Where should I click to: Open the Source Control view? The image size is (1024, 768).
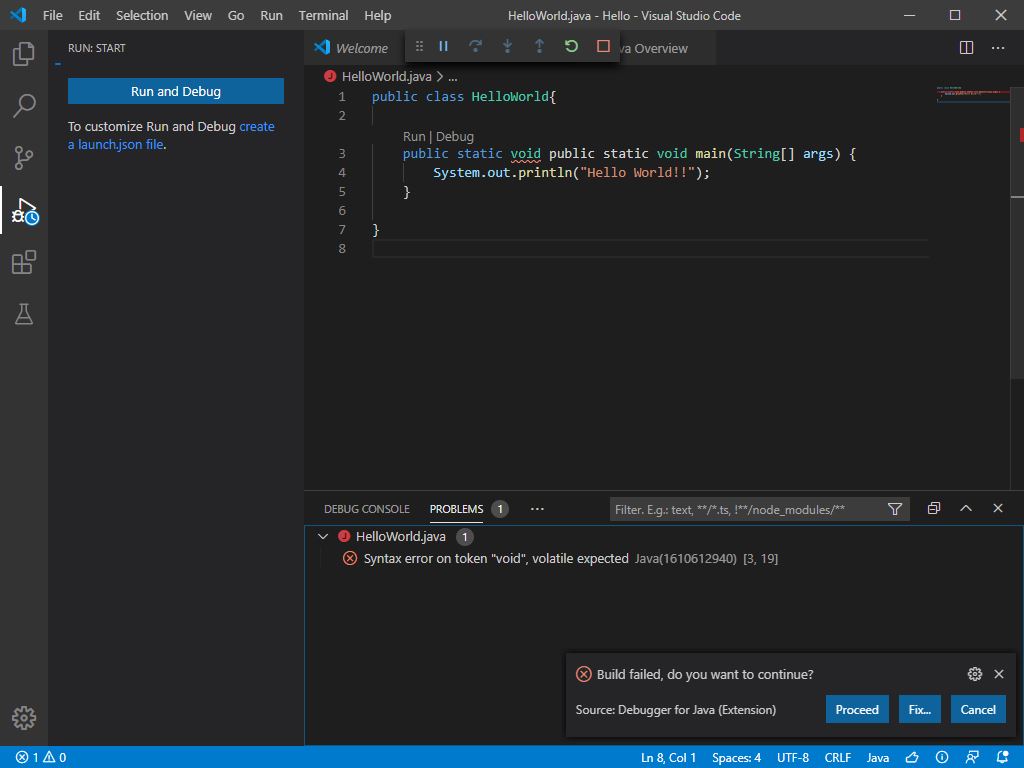pos(24,158)
